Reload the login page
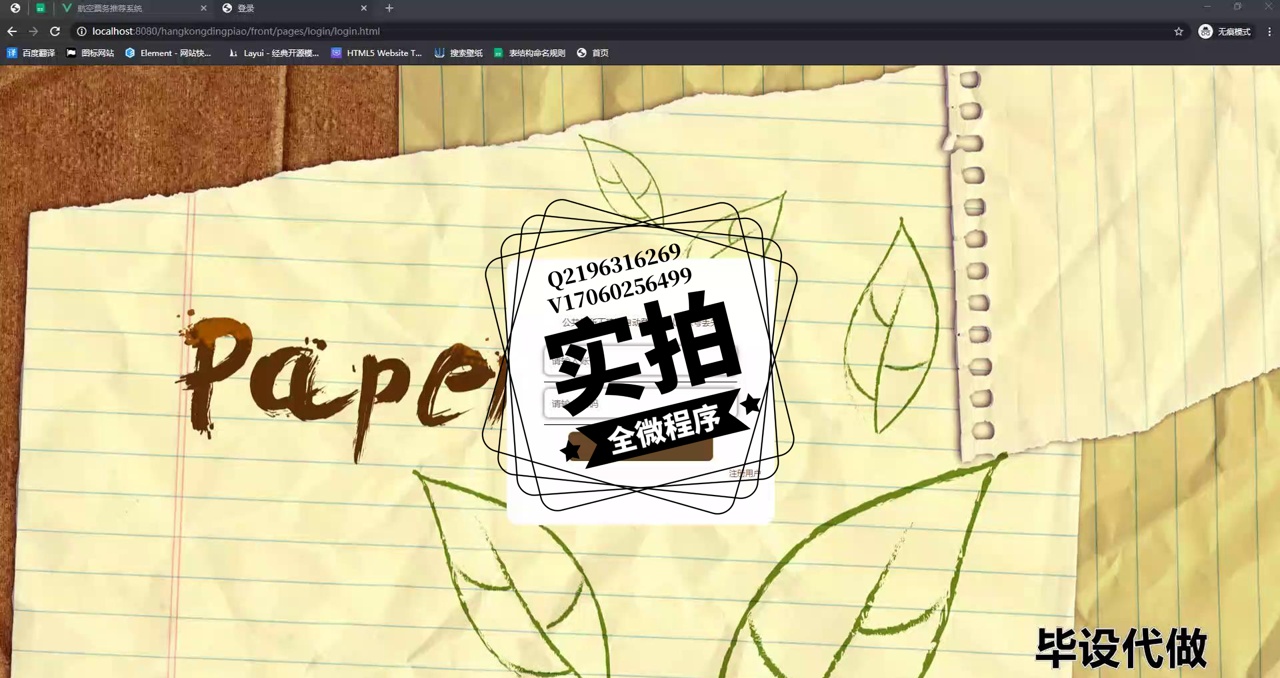Image resolution: width=1280 pixels, height=678 pixels. click(x=55, y=31)
